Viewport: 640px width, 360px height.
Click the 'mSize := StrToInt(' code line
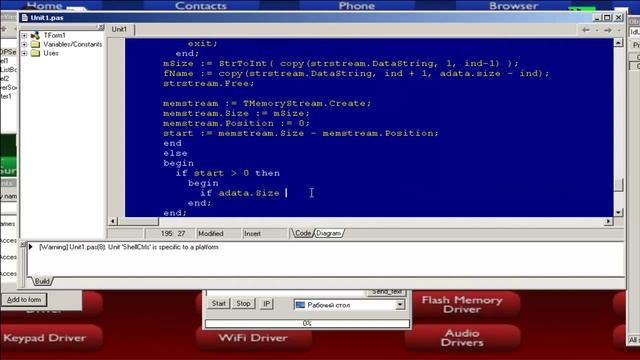[x=341, y=63]
